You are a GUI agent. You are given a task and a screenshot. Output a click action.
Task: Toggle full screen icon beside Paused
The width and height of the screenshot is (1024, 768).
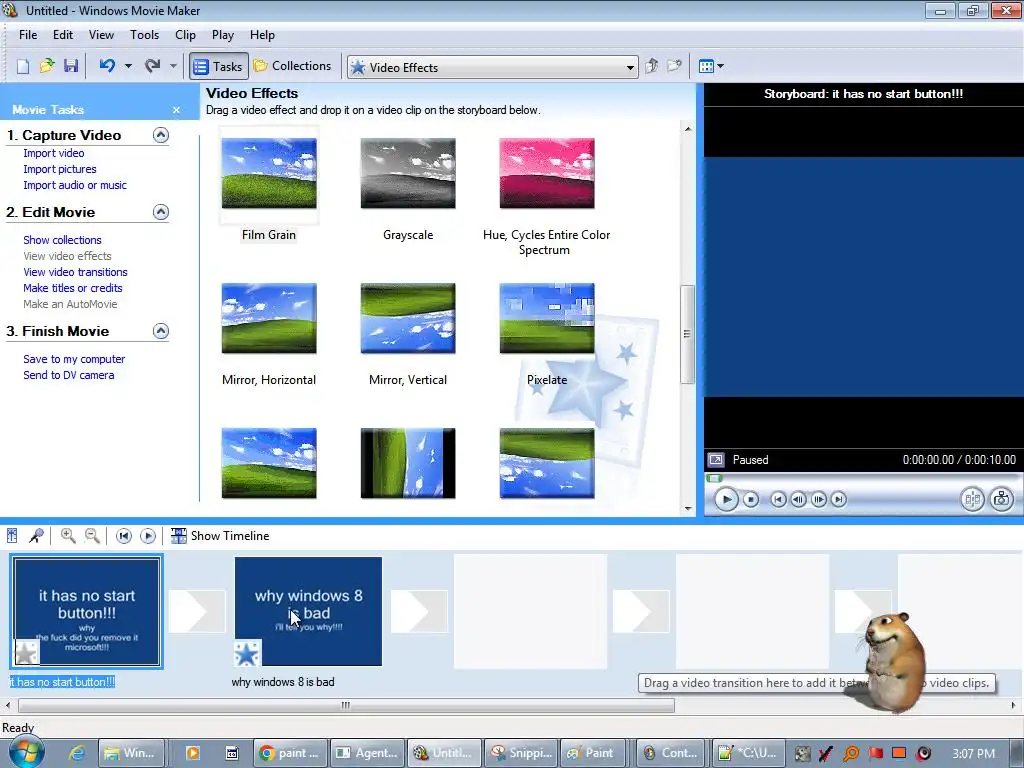(x=716, y=460)
